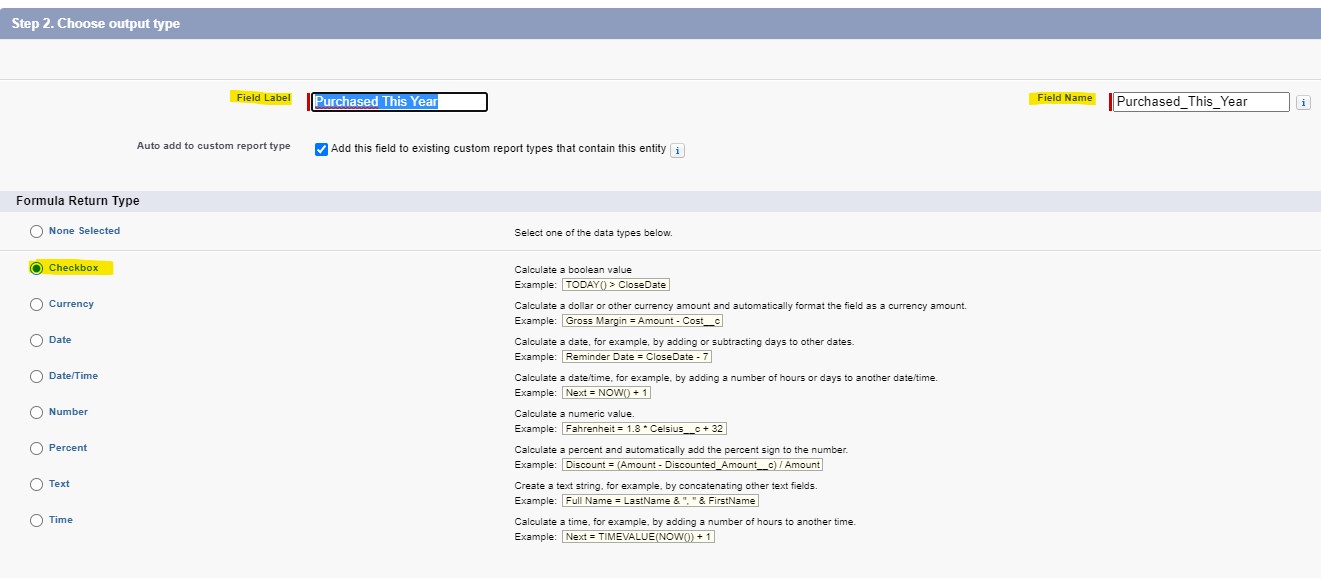The image size is (1321, 578).
Task: Choose the Text return type radio button
Action: coord(37,484)
